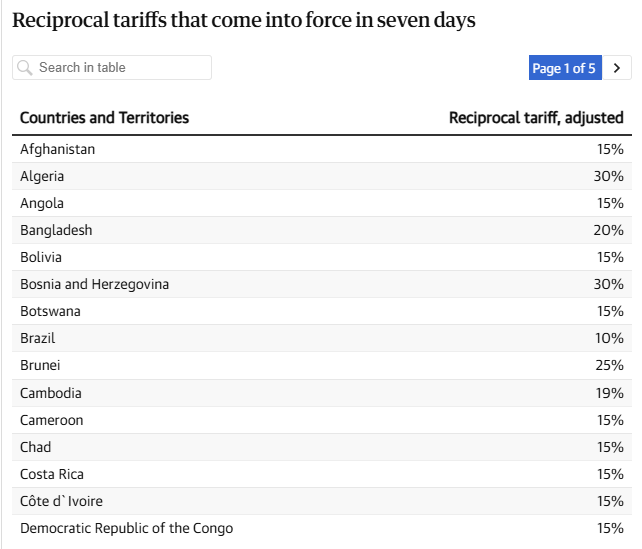This screenshot has width=642, height=549.
Task: Select the Costa Rica row
Action: 322,474
